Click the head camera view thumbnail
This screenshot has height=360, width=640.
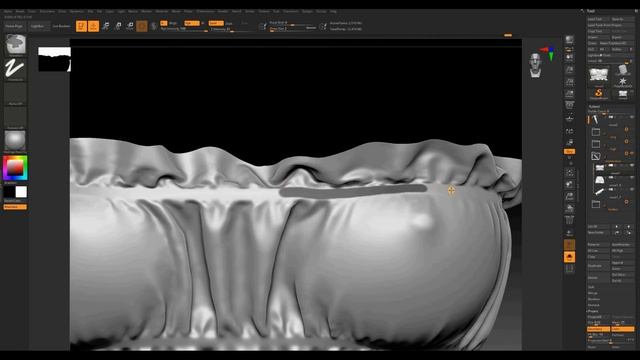(535, 65)
